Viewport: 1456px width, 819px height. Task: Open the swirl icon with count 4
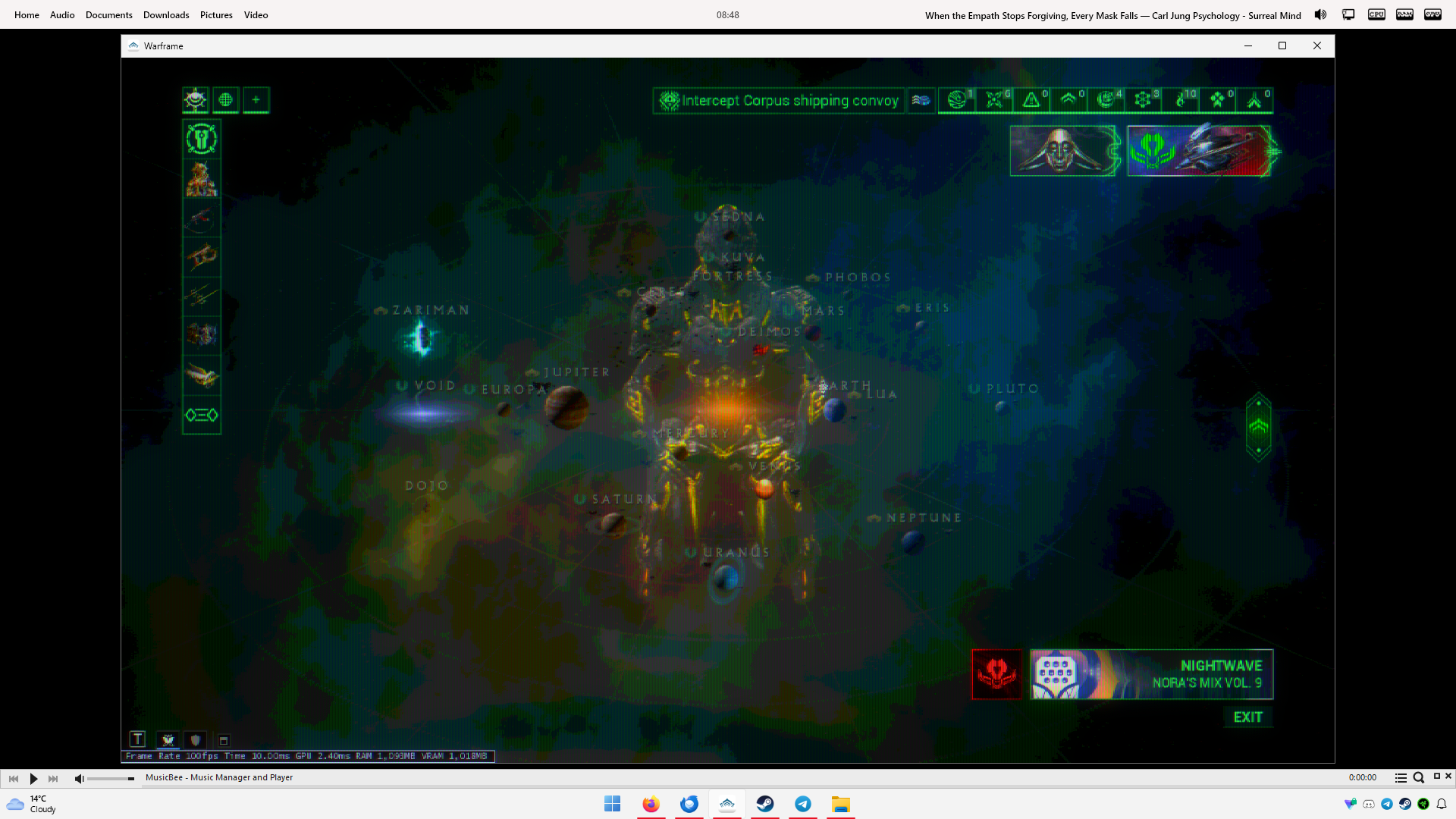1106,100
